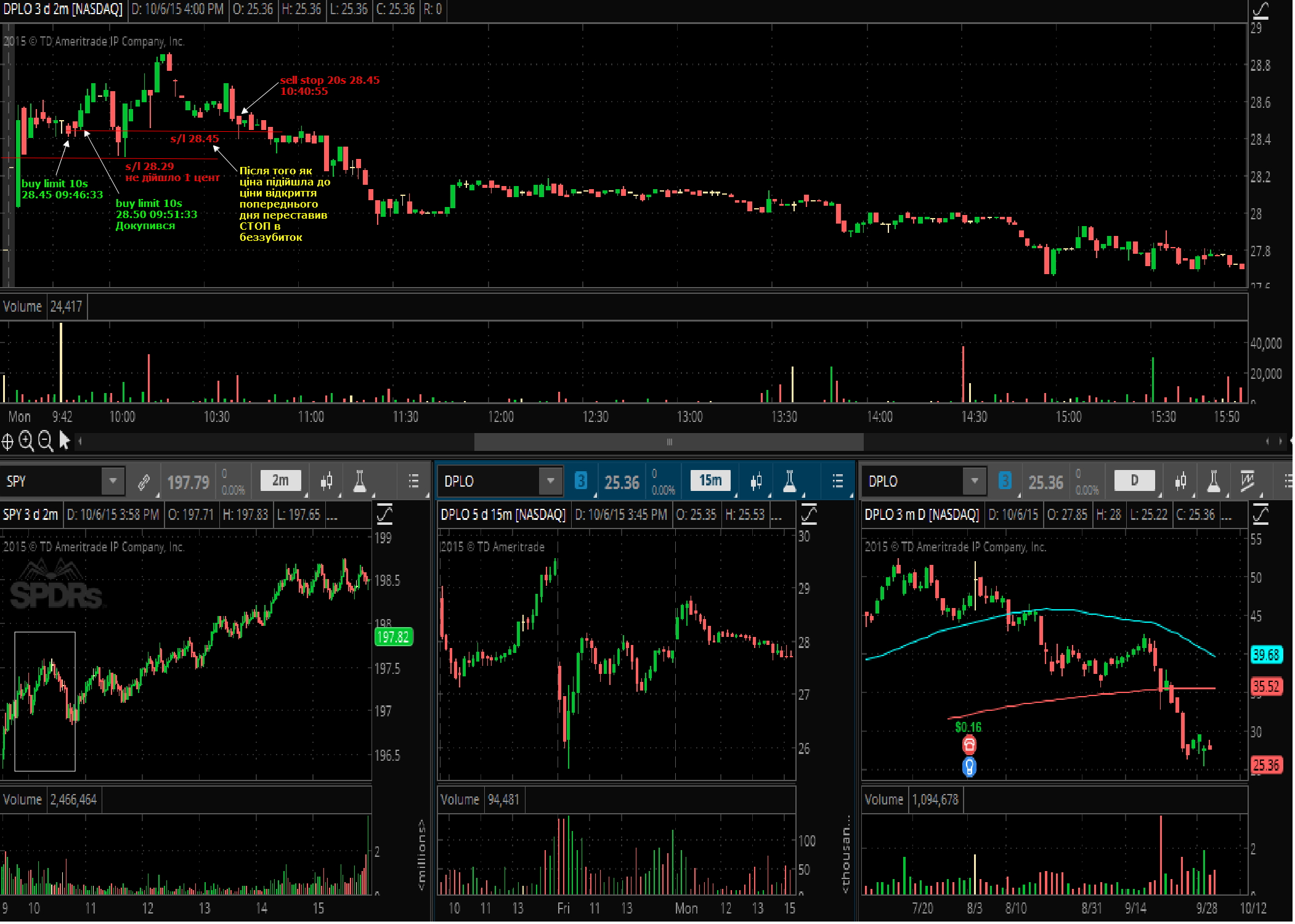Open chart style candle icon in the DPLO 15m panel

click(x=756, y=481)
